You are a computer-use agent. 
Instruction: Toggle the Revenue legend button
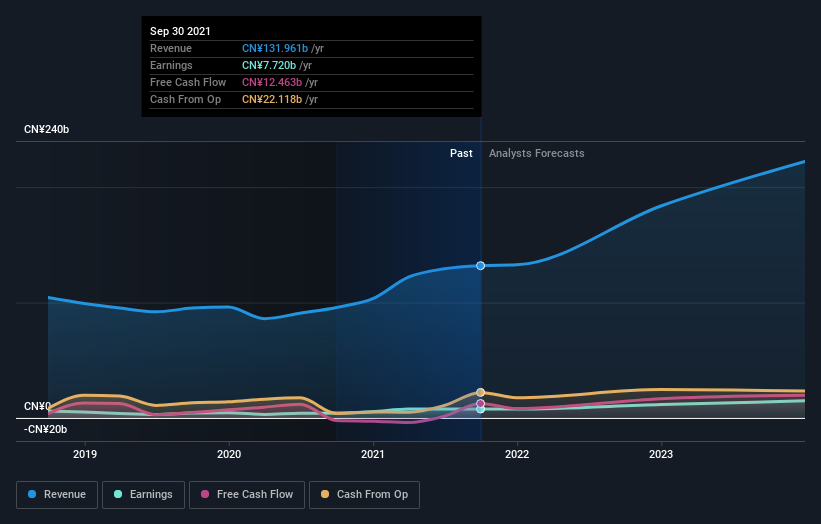pos(57,495)
